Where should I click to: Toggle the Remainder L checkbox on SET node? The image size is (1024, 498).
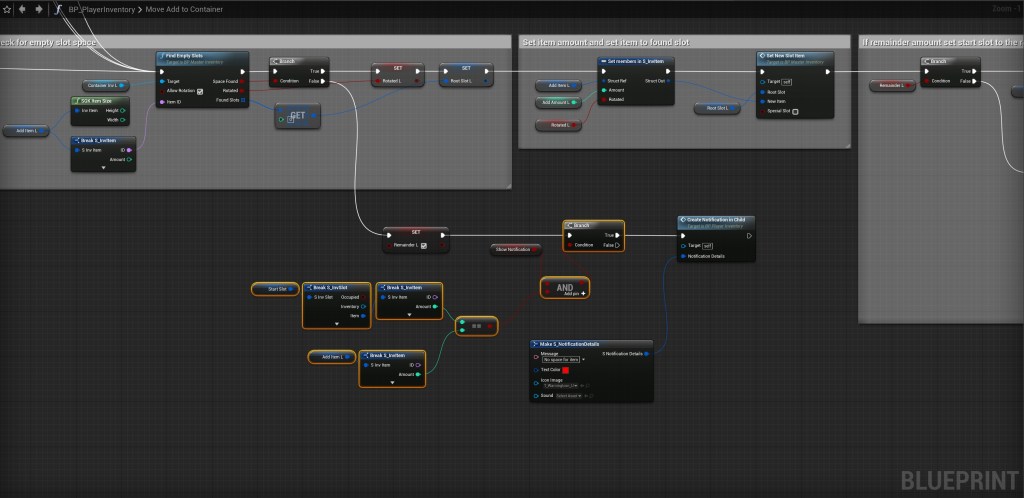tap(425, 245)
